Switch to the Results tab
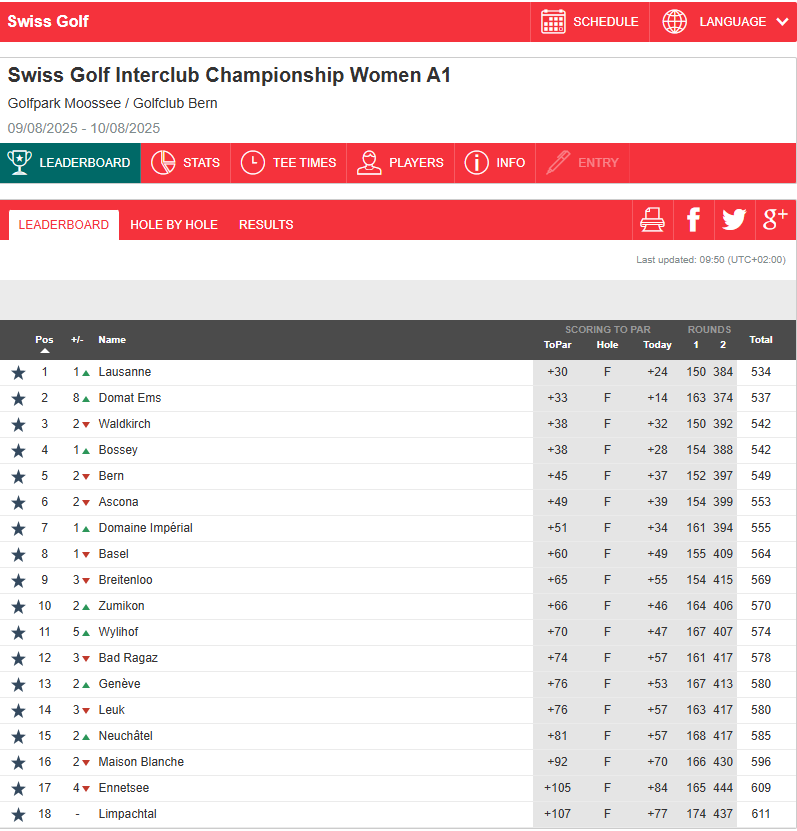The height and width of the screenshot is (831, 797). click(266, 225)
